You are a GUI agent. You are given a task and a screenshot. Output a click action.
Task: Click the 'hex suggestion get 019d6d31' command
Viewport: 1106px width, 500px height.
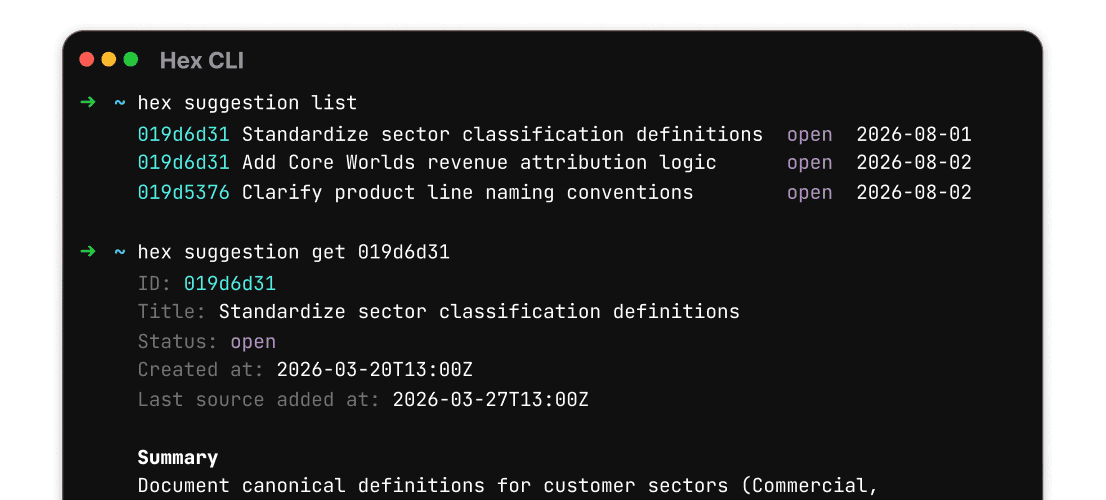pos(293,252)
